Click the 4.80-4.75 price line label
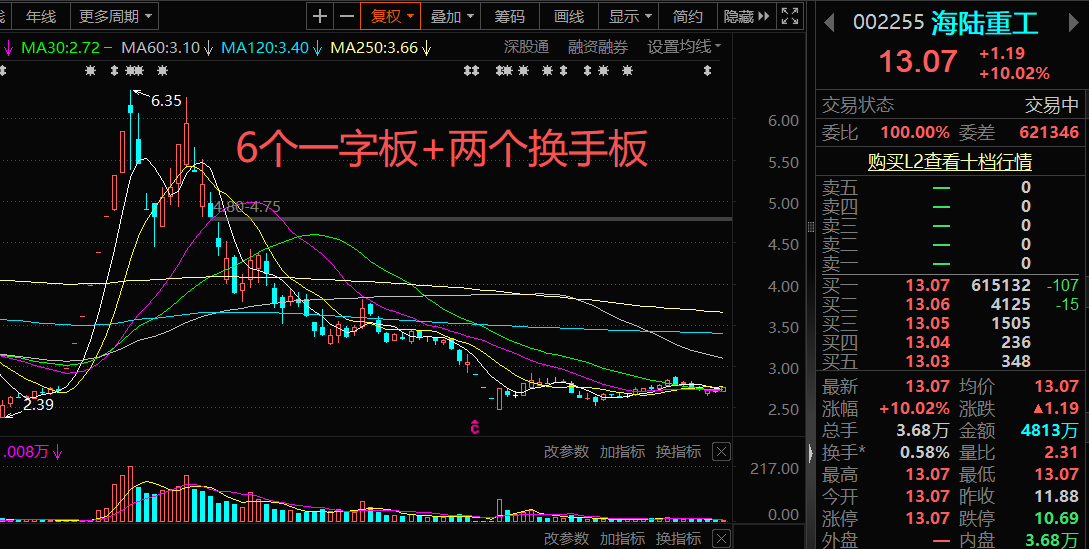 (x=247, y=207)
